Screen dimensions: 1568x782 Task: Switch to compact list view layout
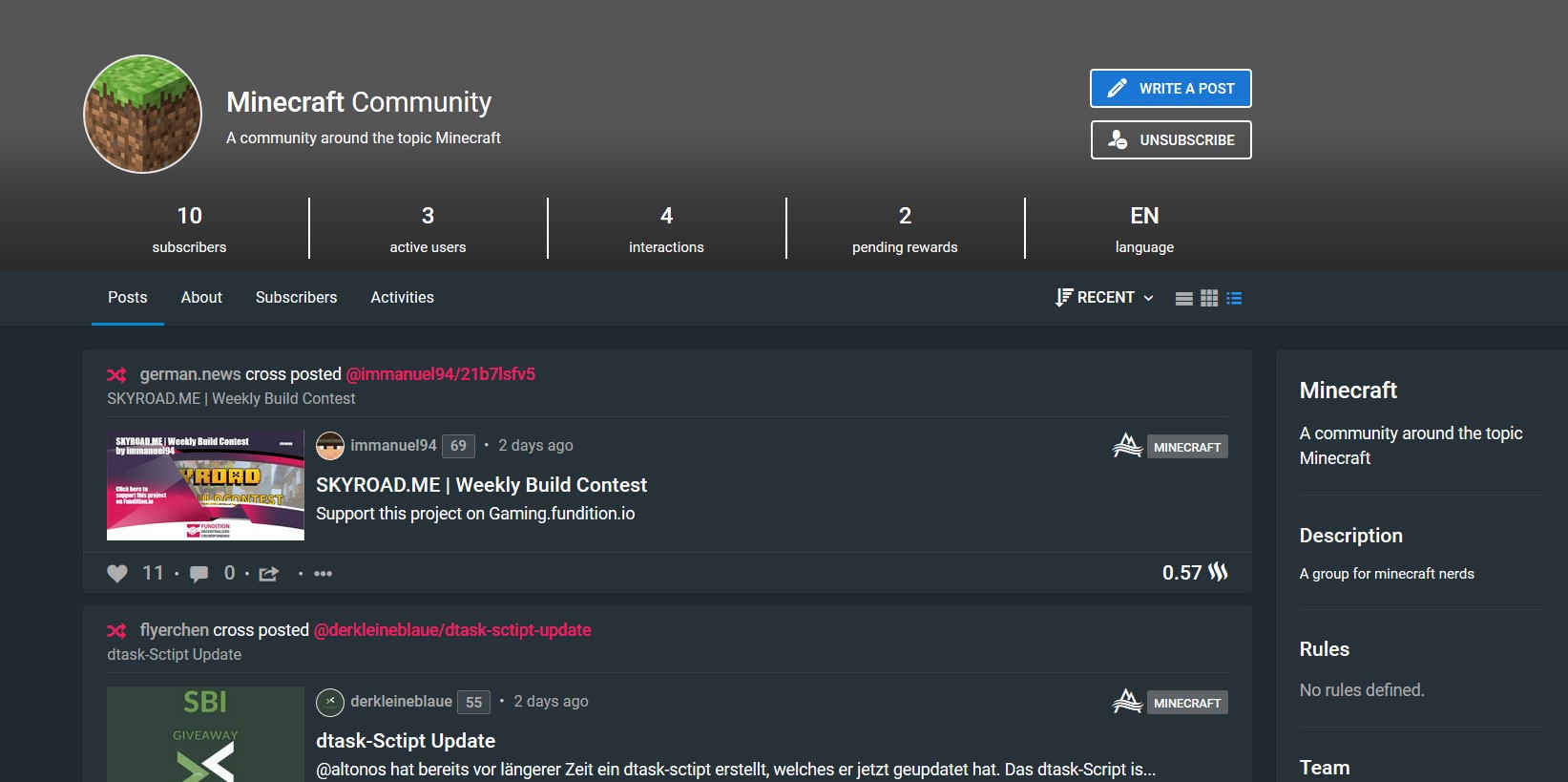1183,298
